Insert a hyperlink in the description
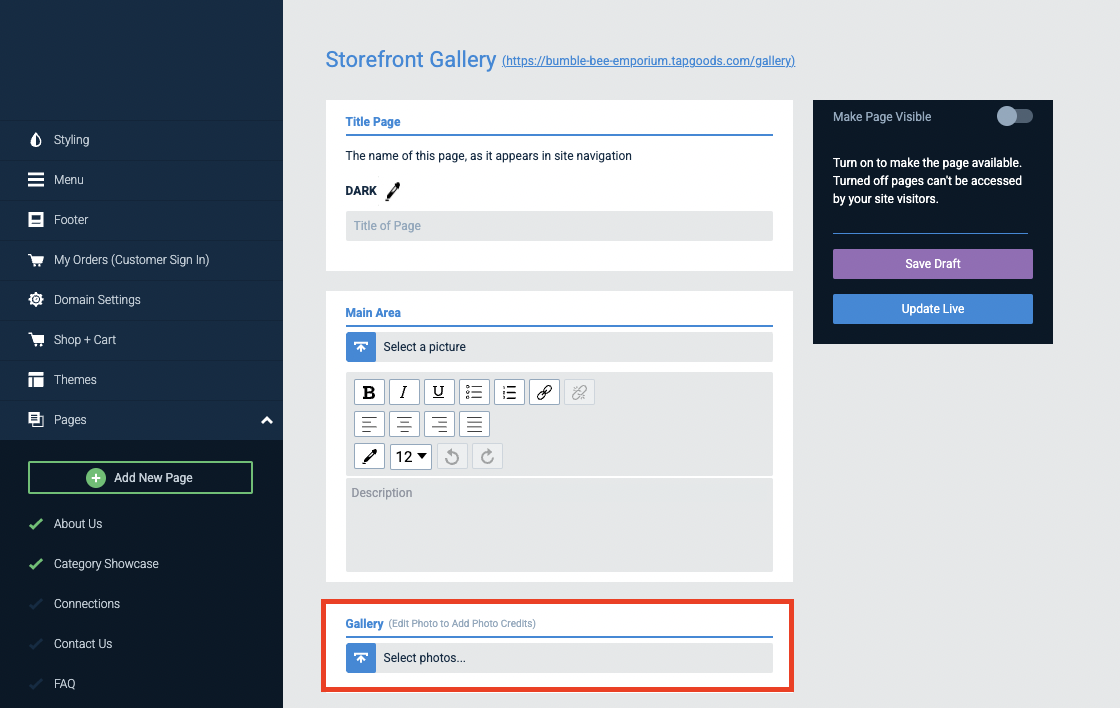1120x708 pixels. pos(544,391)
